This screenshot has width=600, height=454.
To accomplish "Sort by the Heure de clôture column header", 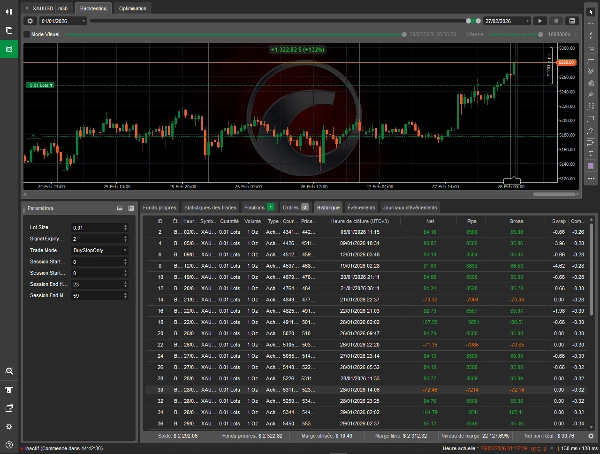I will (360, 221).
